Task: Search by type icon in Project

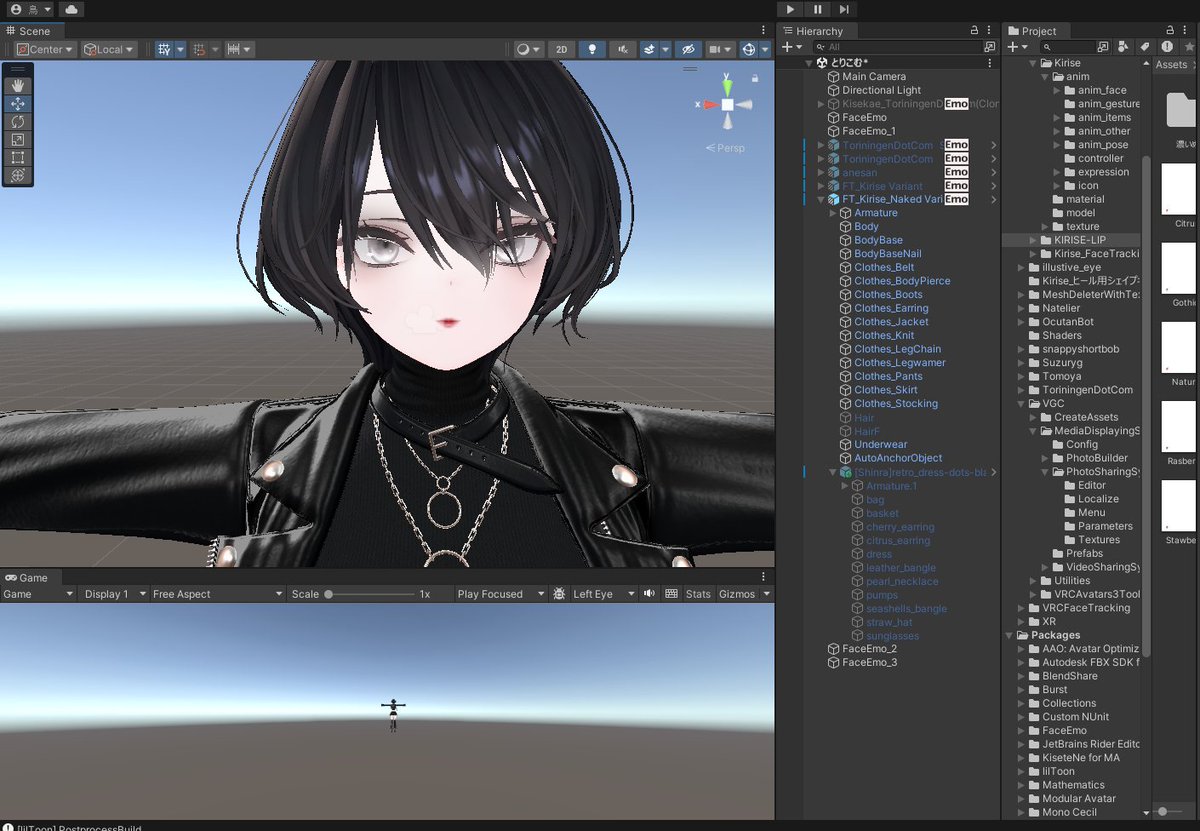Action: coord(1123,47)
